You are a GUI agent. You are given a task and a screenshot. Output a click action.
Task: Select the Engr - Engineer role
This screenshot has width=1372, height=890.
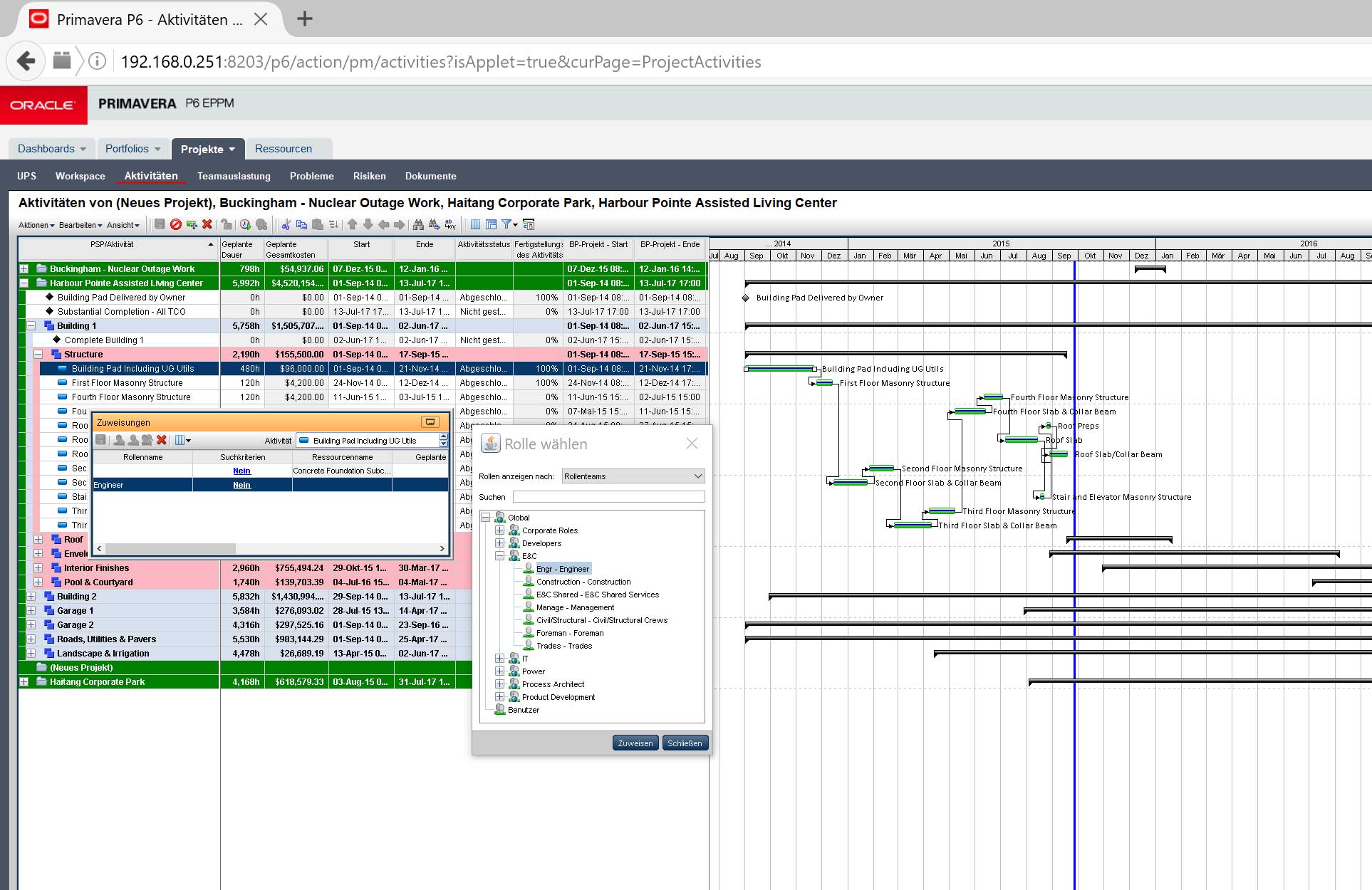(563, 569)
